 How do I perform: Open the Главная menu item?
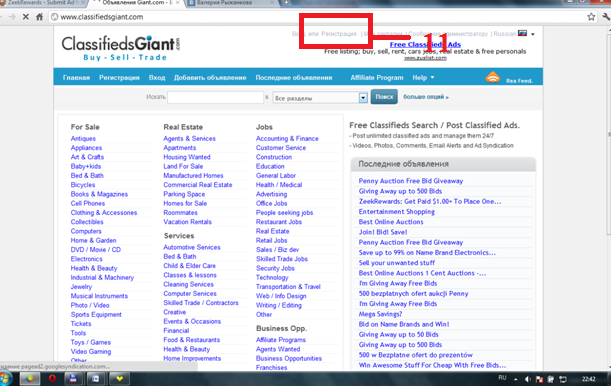click(76, 78)
